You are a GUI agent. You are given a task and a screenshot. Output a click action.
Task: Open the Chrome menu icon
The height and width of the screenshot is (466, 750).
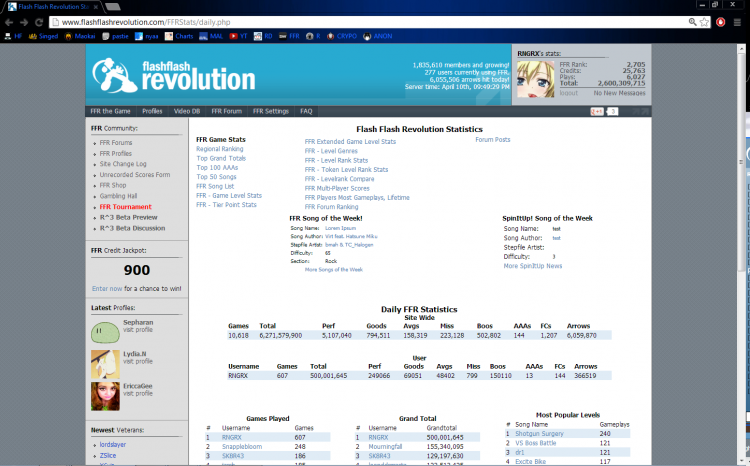click(x=739, y=21)
